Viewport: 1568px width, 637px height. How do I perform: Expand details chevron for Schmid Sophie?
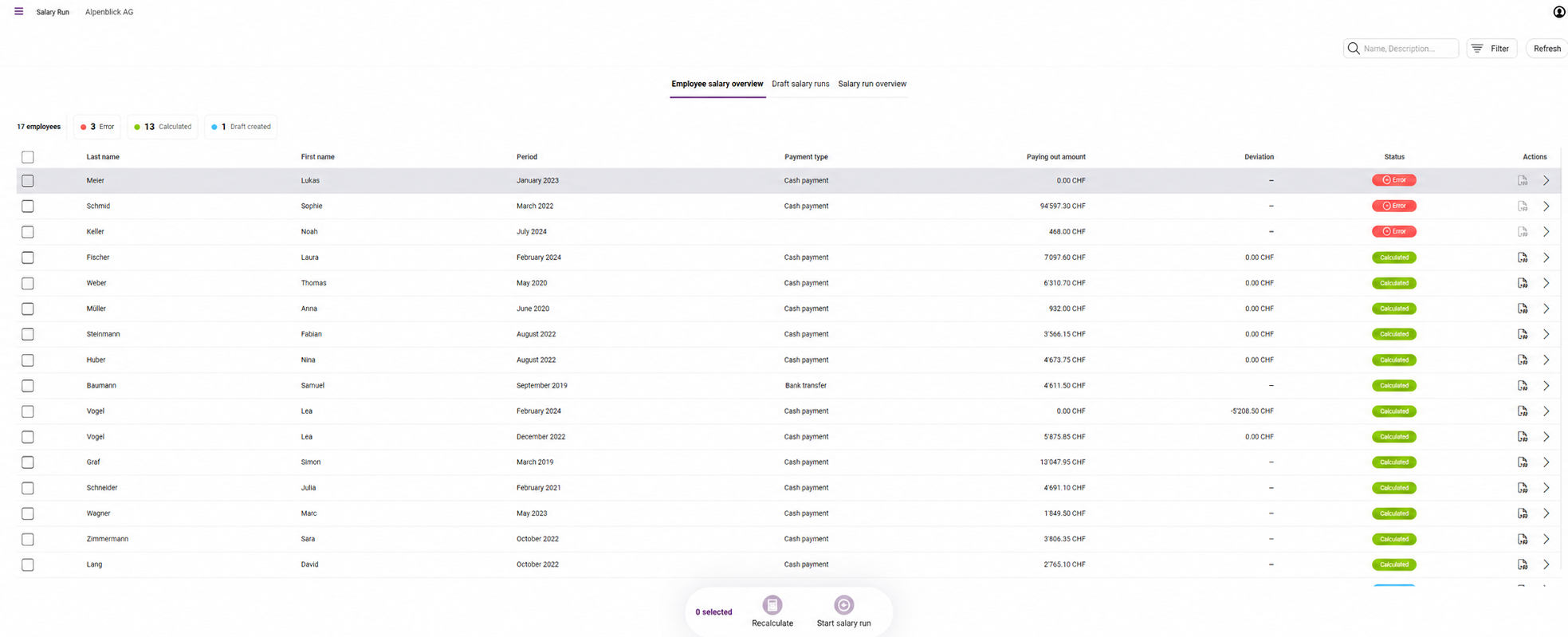pyautogui.click(x=1546, y=206)
